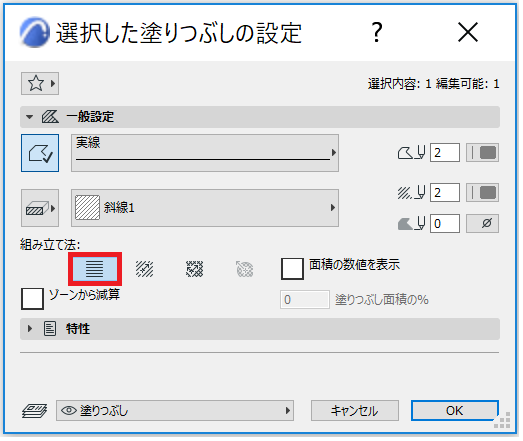Enable ゾーンから減算 checkbox
523x441 pixels.
tap(32, 299)
